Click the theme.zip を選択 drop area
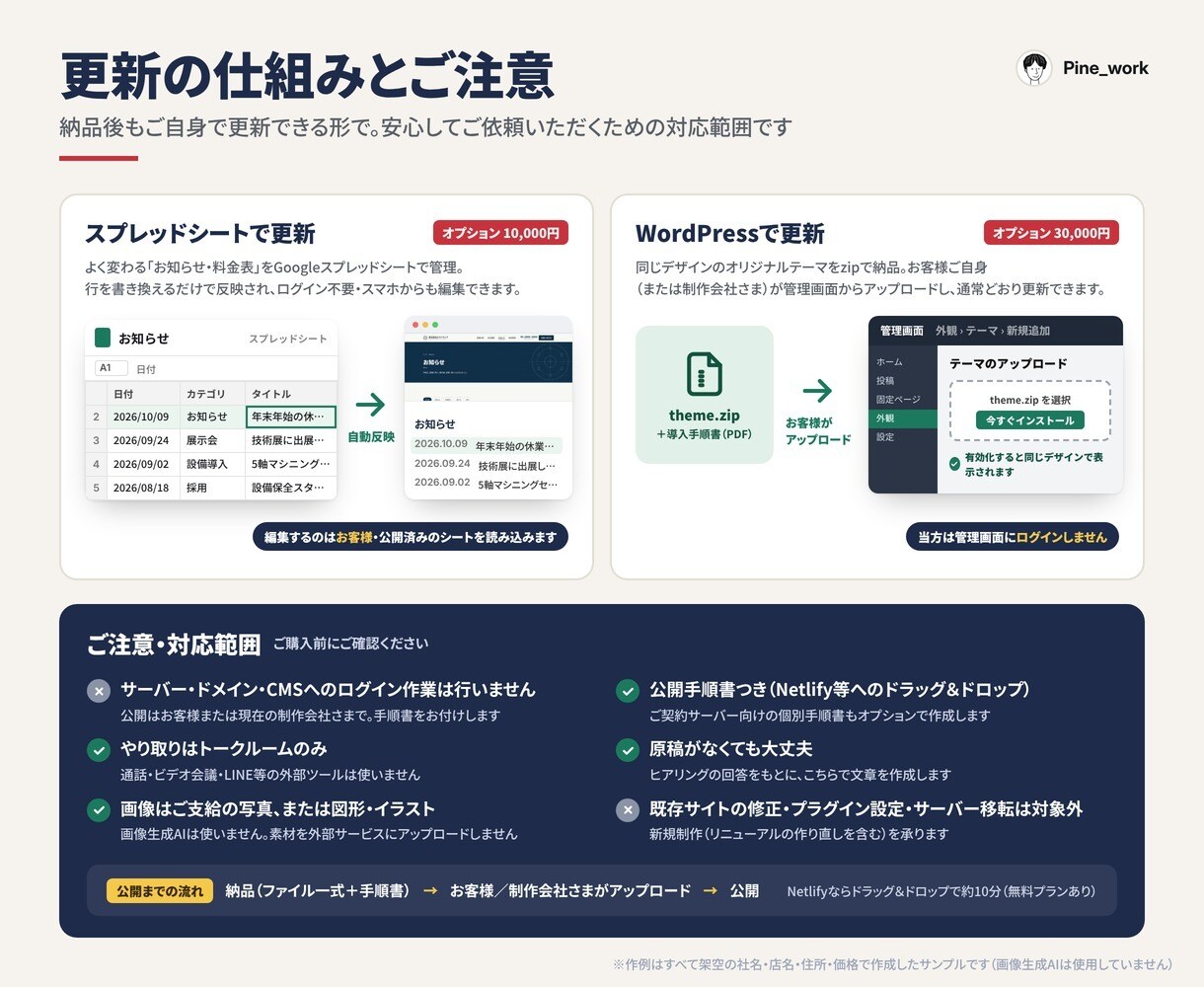The height and width of the screenshot is (987, 1204). tap(1030, 411)
